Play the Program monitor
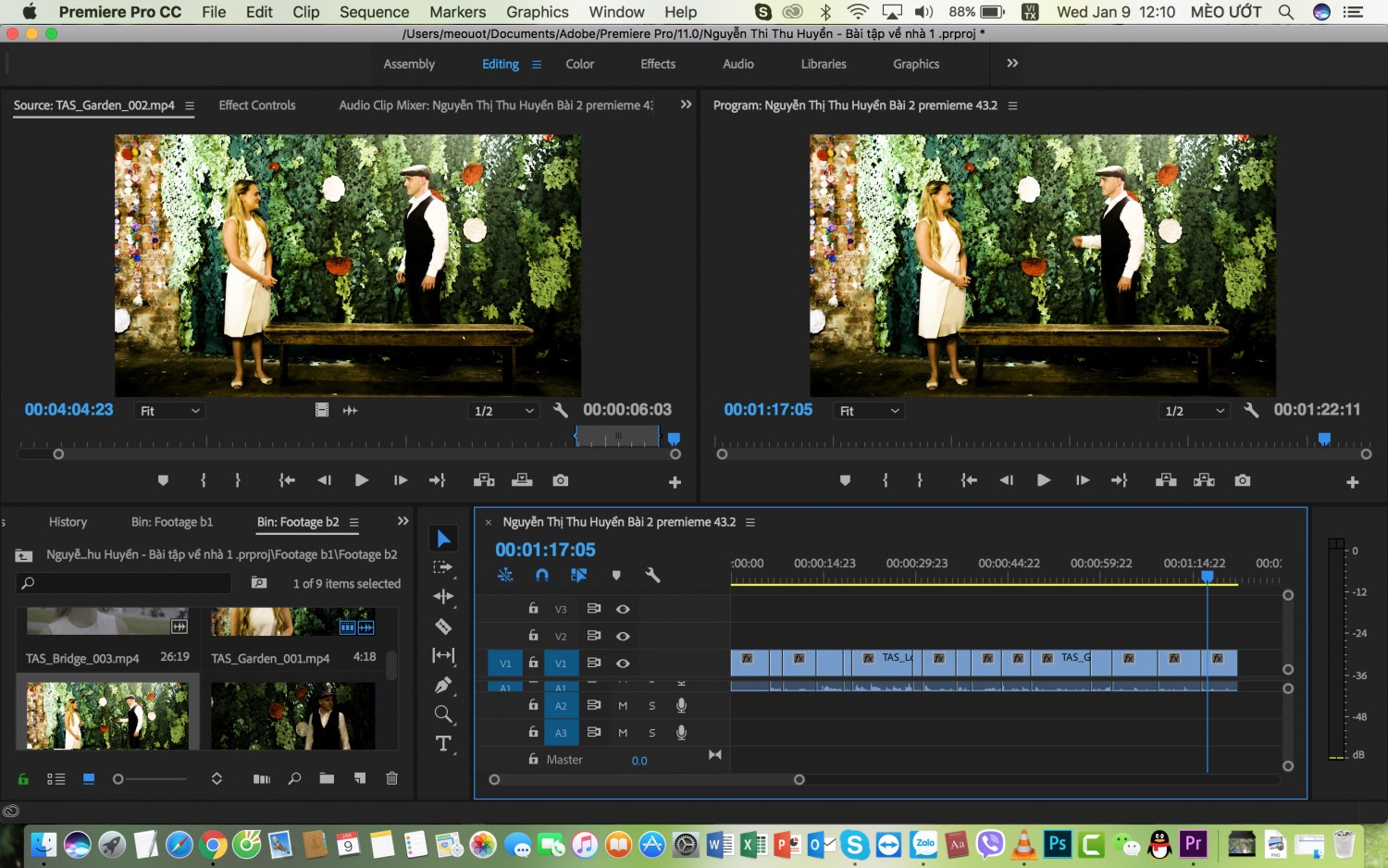Viewport: 1388px width, 868px height. pos(1044,480)
